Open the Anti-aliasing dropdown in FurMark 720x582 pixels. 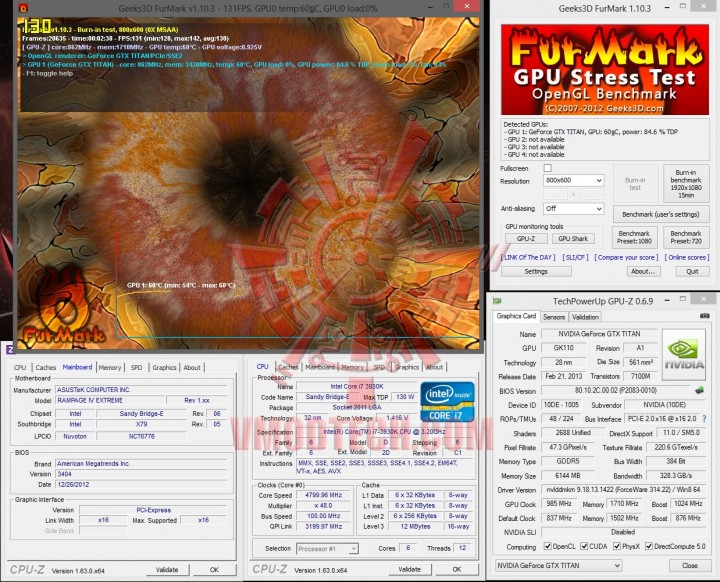(574, 209)
